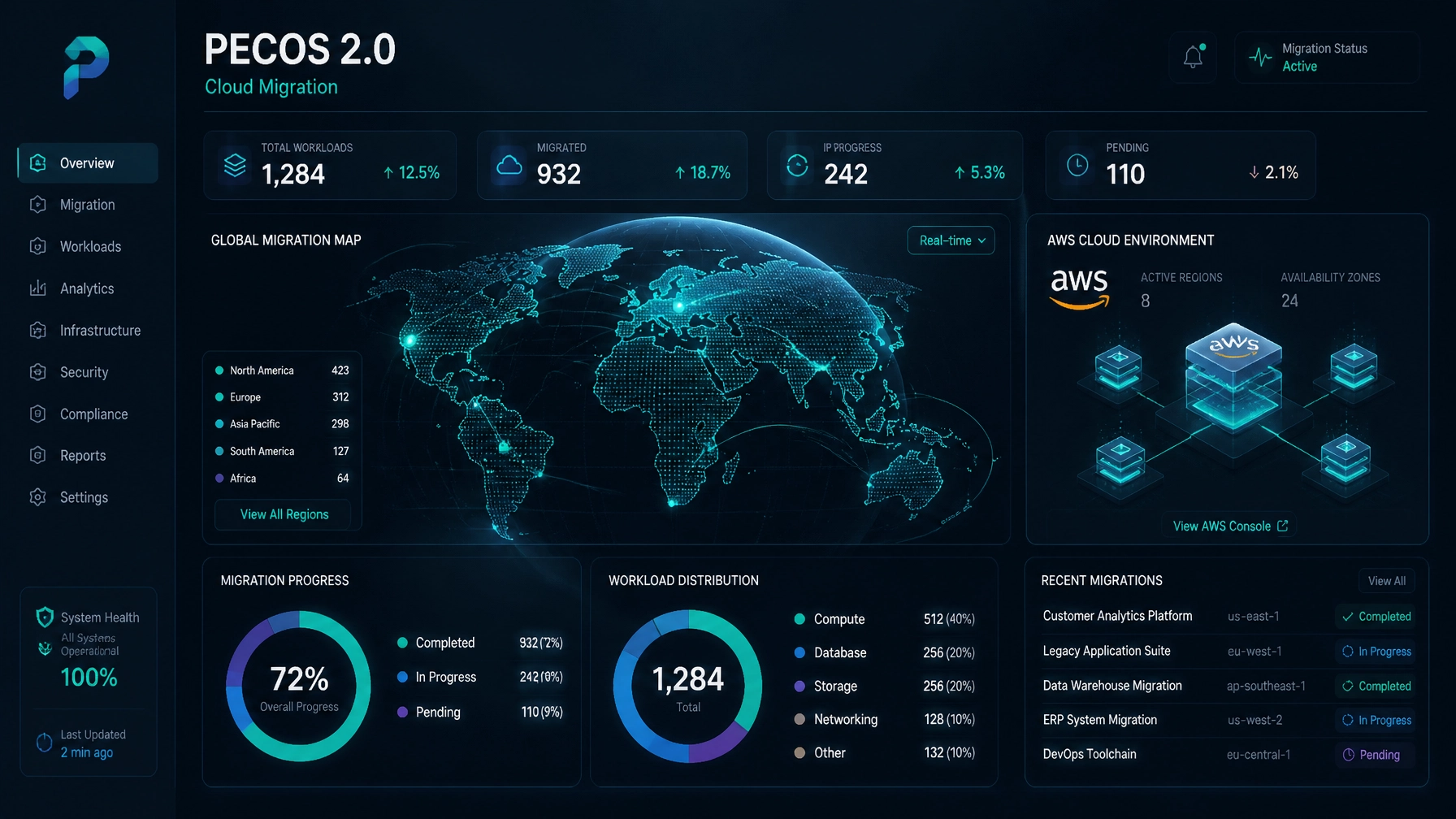Click the Workload Distribution 1,284 donut chart
The image size is (1456, 819).
click(687, 687)
